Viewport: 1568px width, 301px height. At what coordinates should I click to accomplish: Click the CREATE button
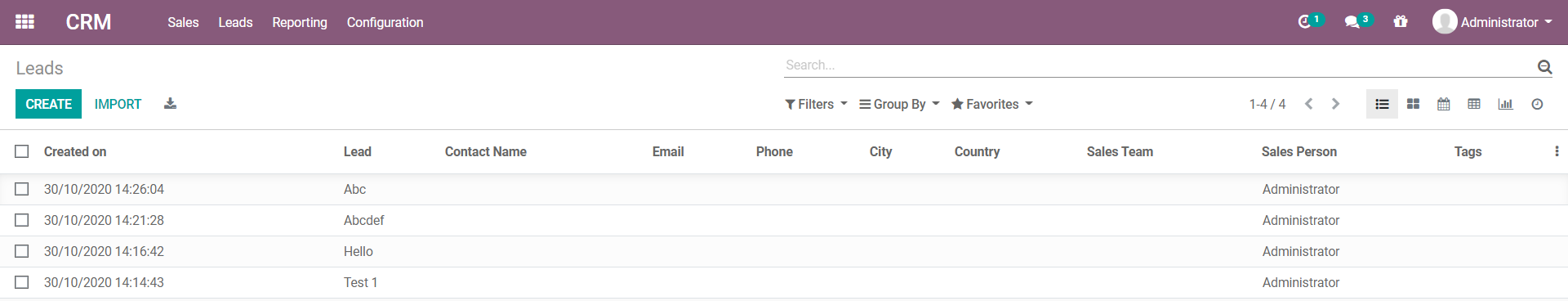coord(49,104)
